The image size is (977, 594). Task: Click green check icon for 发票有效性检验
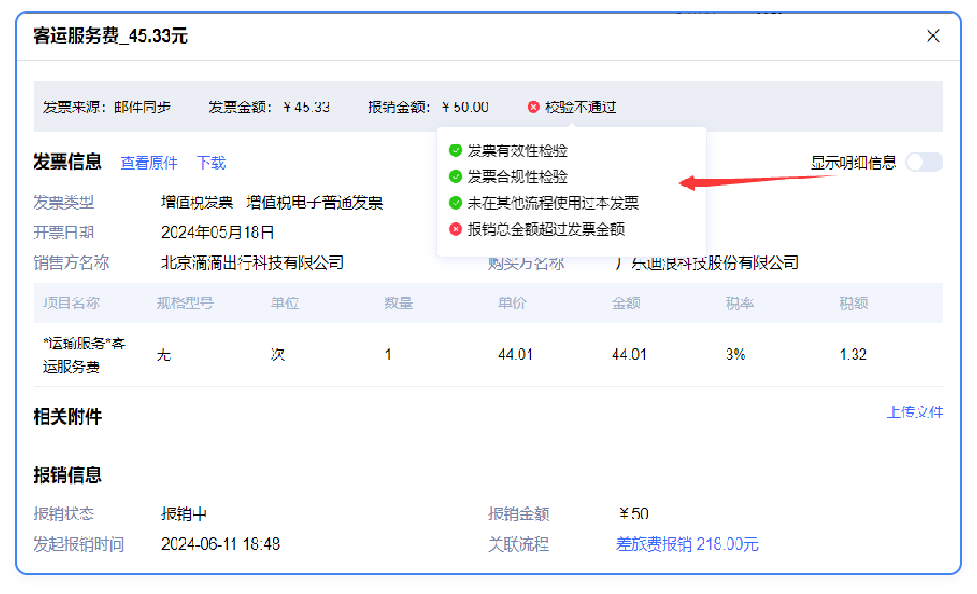click(455, 151)
